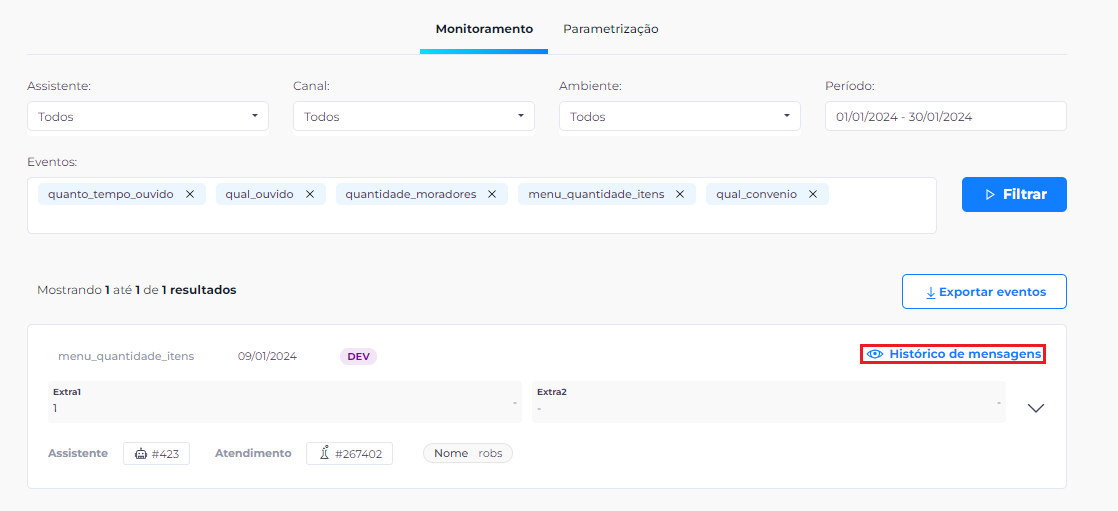The image size is (1118, 511).
Task: Open the Parametrização tab
Action: tap(610, 29)
